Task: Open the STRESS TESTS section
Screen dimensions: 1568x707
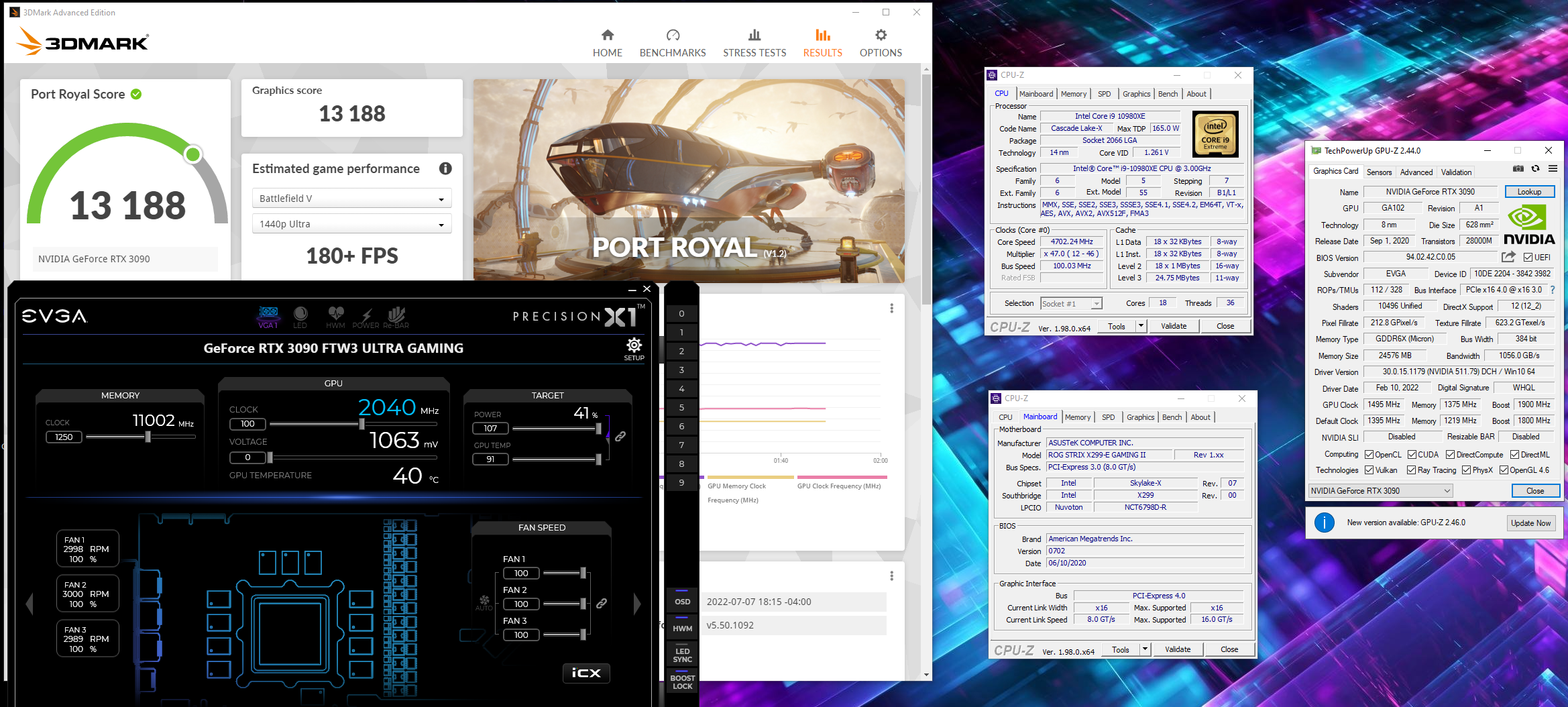Action: 754,44
